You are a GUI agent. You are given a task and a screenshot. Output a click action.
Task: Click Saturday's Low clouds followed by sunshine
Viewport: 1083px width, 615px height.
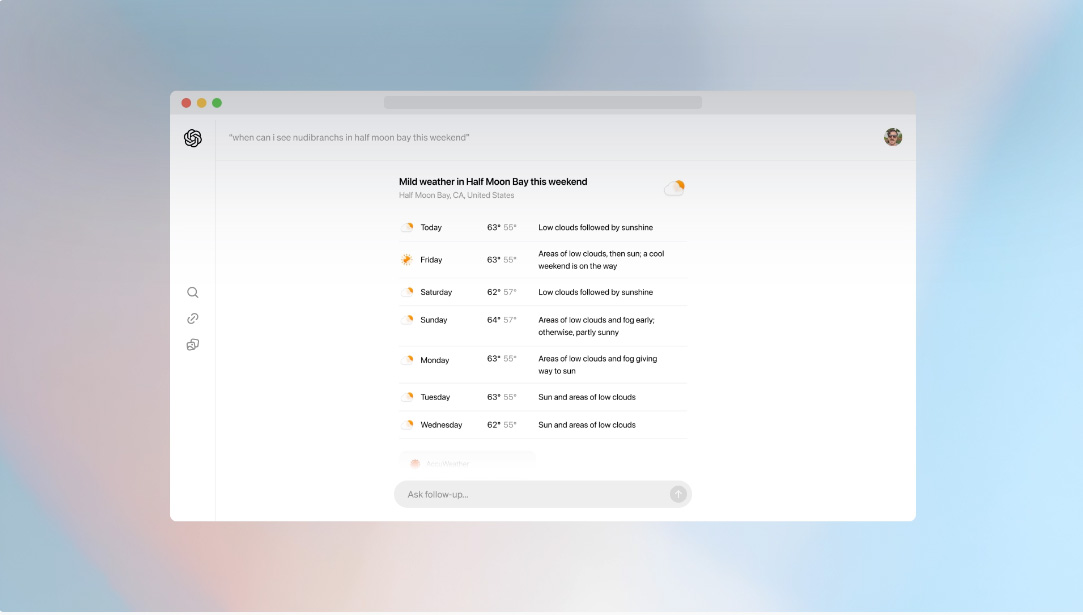coord(595,292)
